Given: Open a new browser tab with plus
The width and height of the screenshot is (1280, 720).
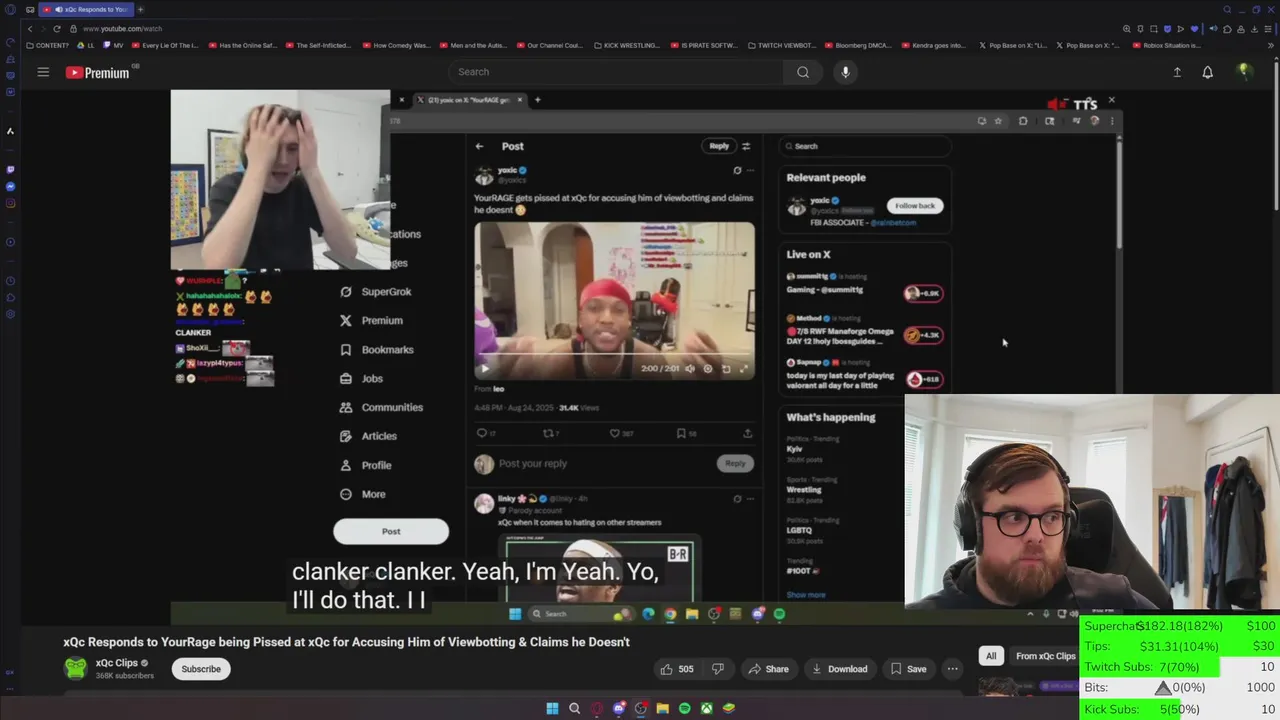Looking at the screenshot, I should click(x=141, y=10).
